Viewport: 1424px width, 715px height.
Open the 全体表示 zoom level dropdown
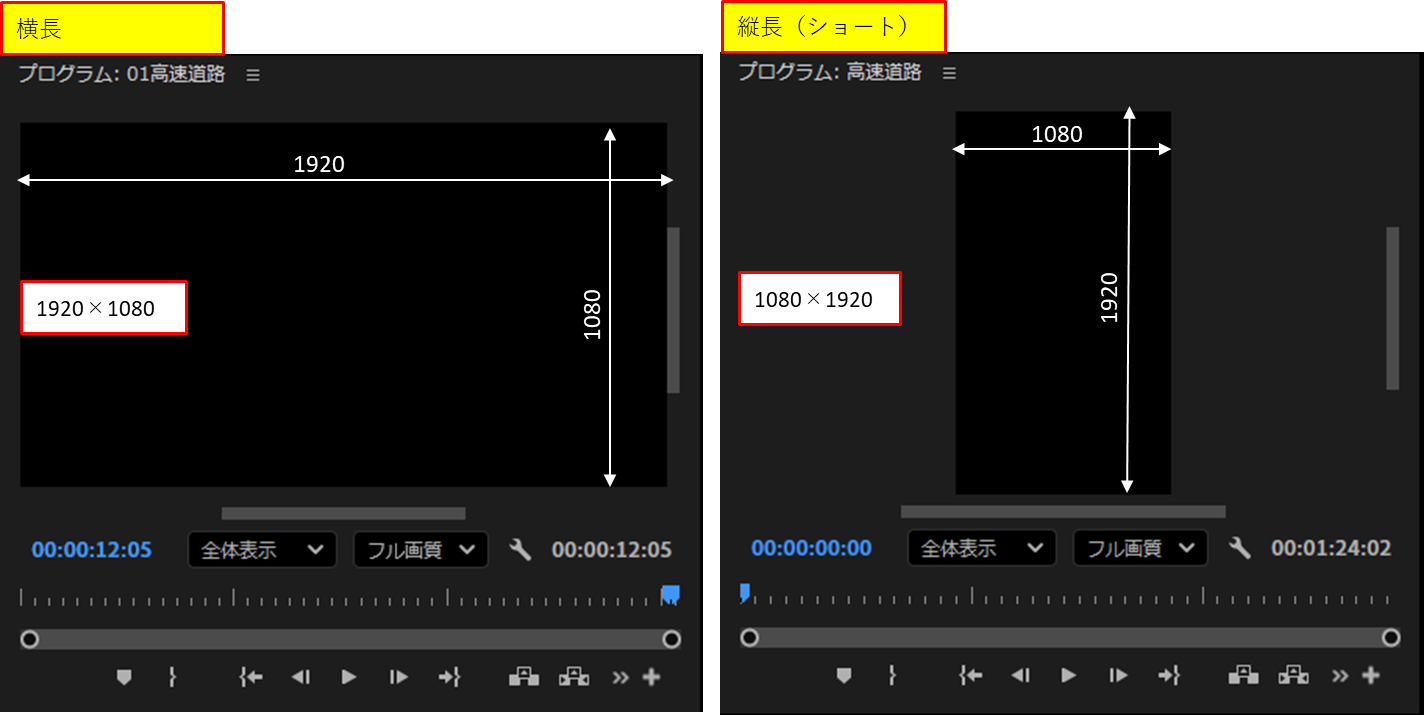(262, 549)
